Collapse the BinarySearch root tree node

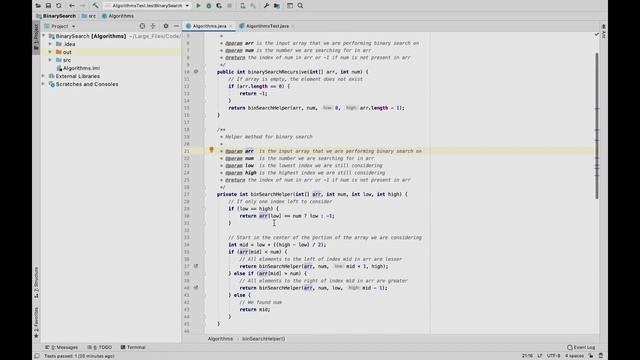[x=44, y=36]
